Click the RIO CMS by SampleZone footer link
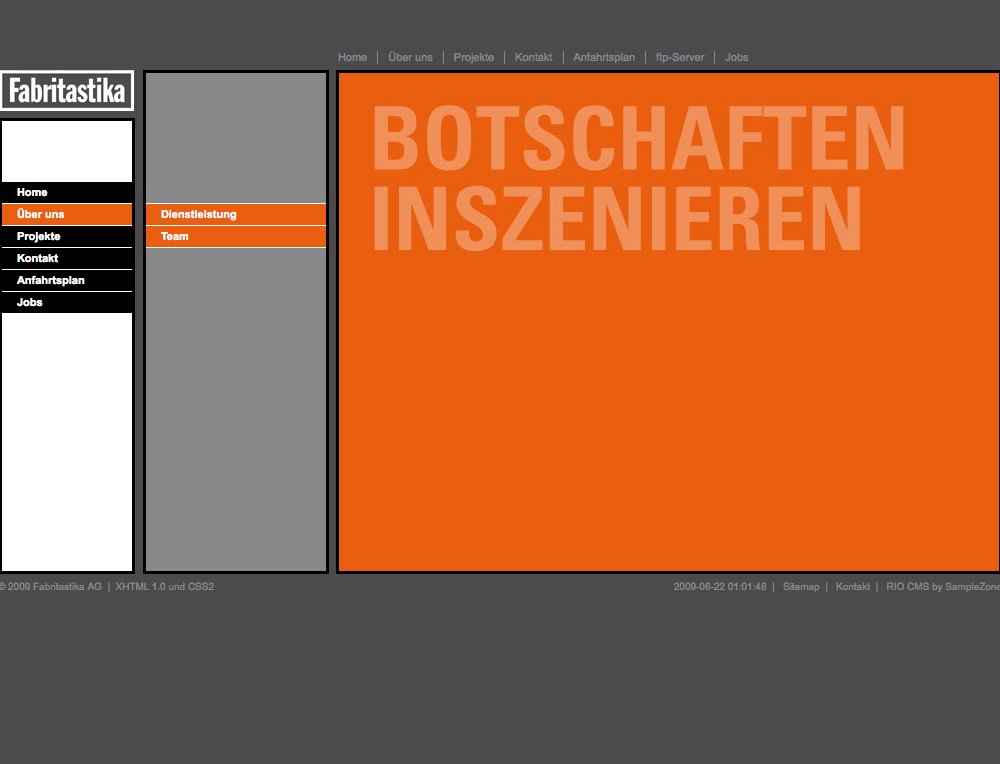Screen dimensions: 1000x764 (943, 587)
